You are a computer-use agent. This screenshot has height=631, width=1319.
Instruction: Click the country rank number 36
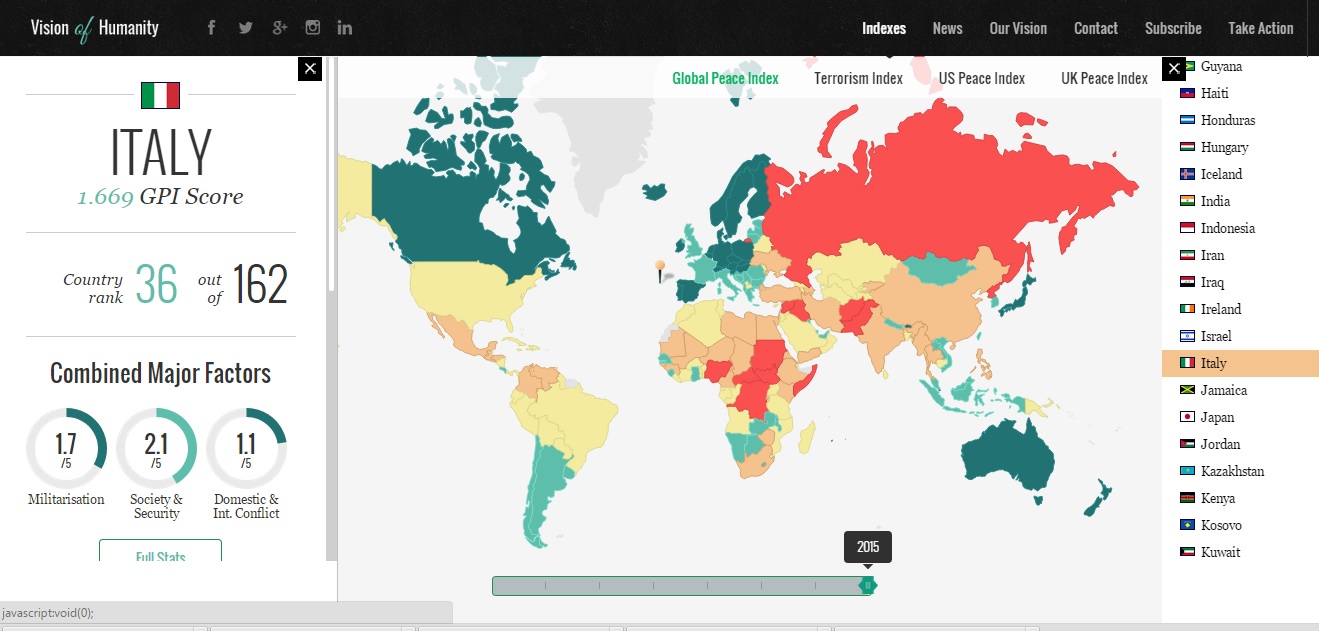click(x=156, y=285)
